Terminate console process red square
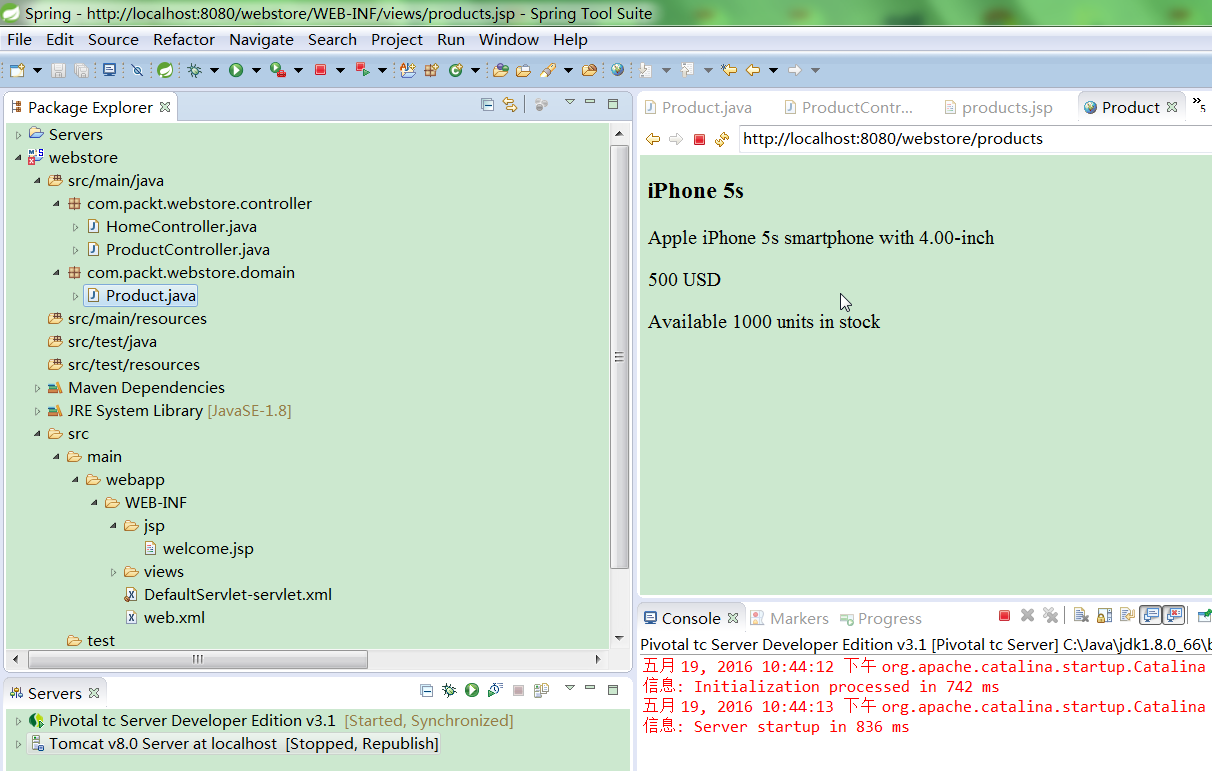This screenshot has width=1212, height=771. click(x=1004, y=616)
